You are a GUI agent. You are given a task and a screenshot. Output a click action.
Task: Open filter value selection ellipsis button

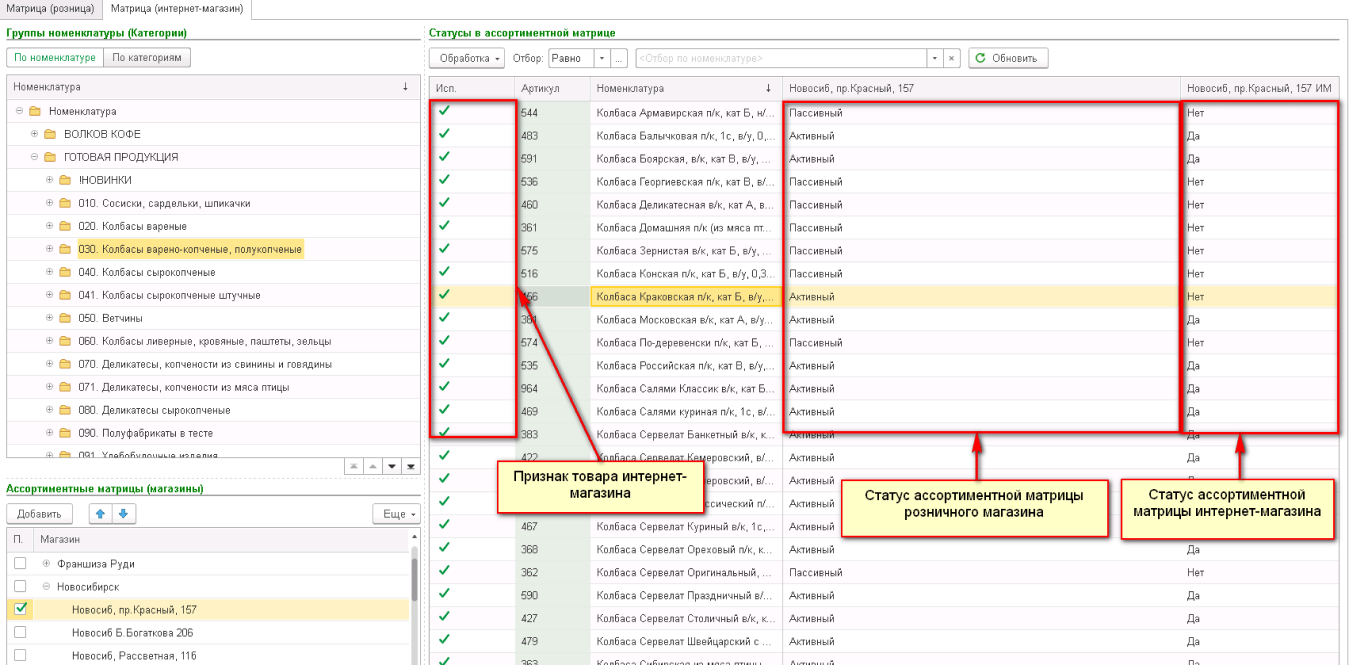619,58
